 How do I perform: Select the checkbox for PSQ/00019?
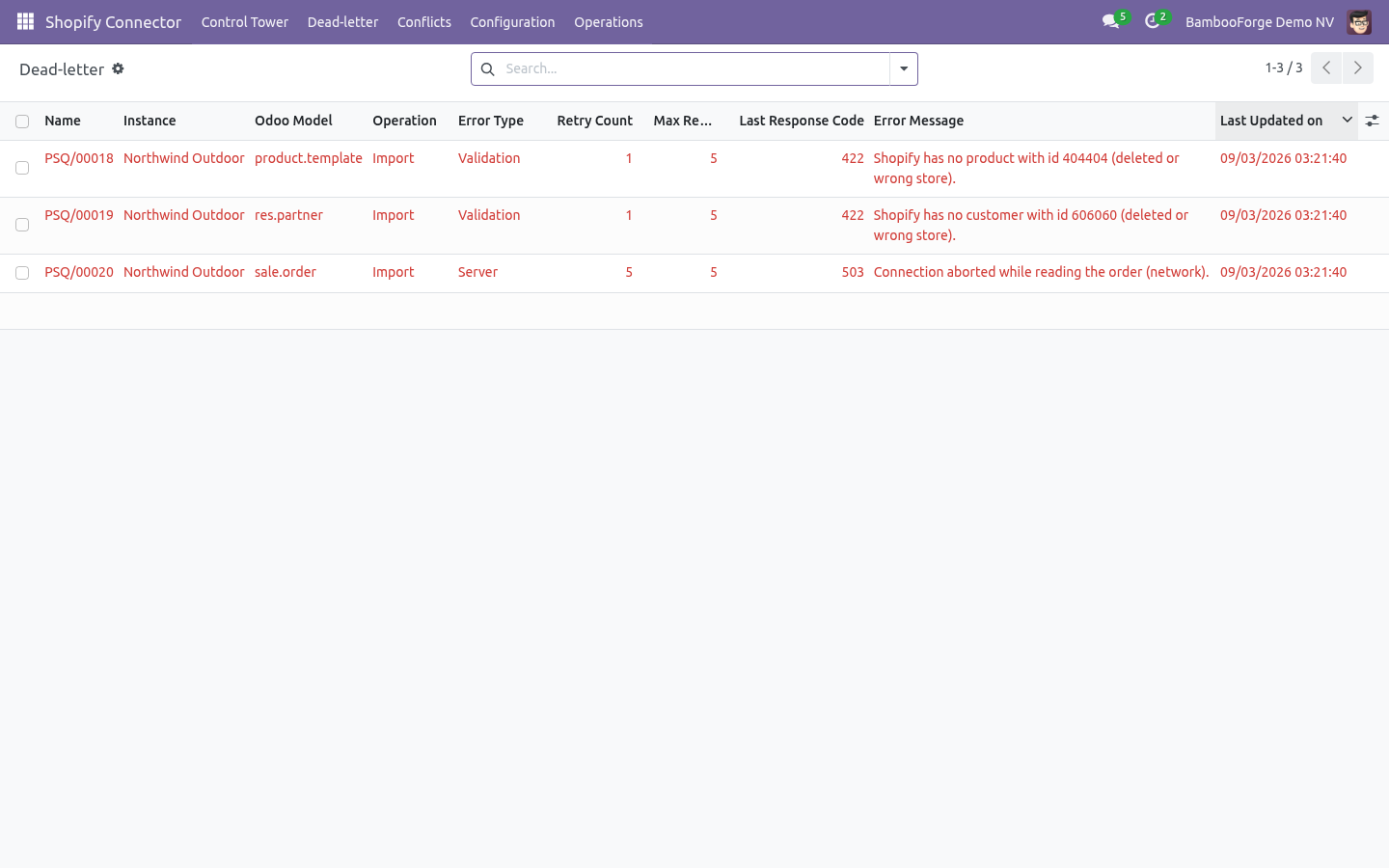click(22, 225)
